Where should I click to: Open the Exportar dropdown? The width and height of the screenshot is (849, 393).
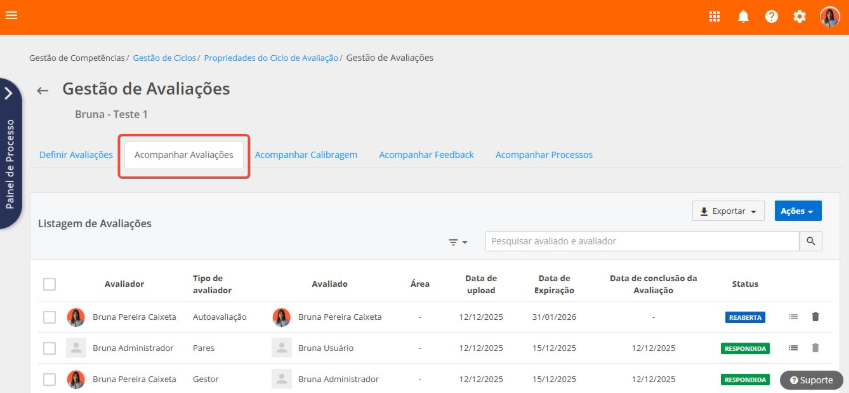(728, 211)
